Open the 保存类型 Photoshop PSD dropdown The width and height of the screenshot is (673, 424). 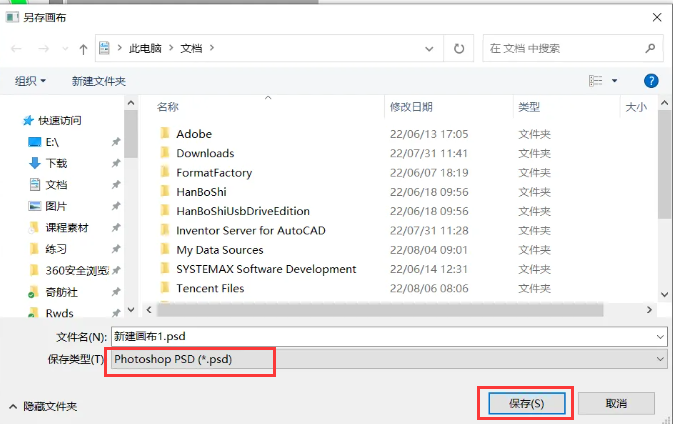pyautogui.click(x=389, y=359)
